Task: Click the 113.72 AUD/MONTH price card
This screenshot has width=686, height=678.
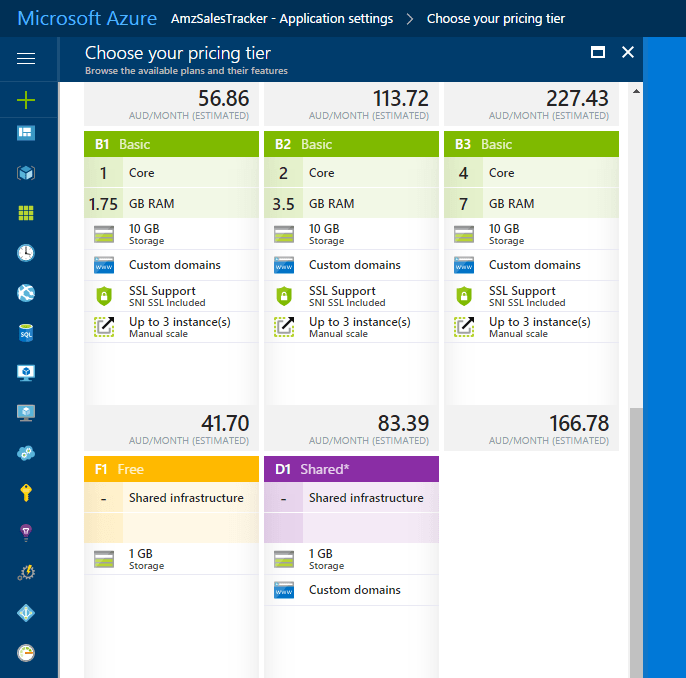Action: click(x=351, y=105)
